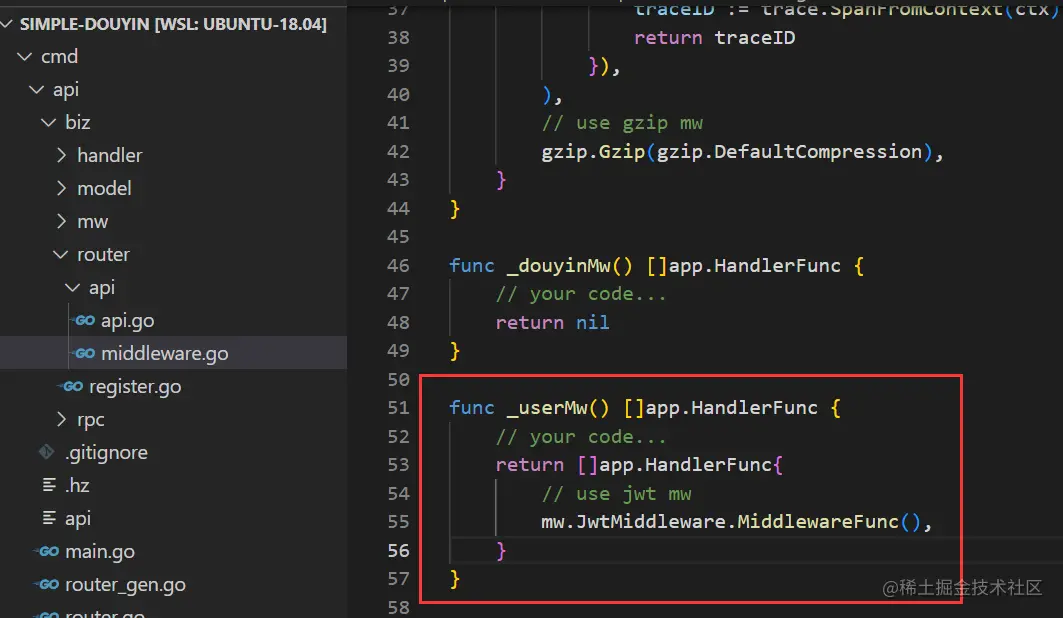Click the Go icon of router_gen.go

pos(49,585)
